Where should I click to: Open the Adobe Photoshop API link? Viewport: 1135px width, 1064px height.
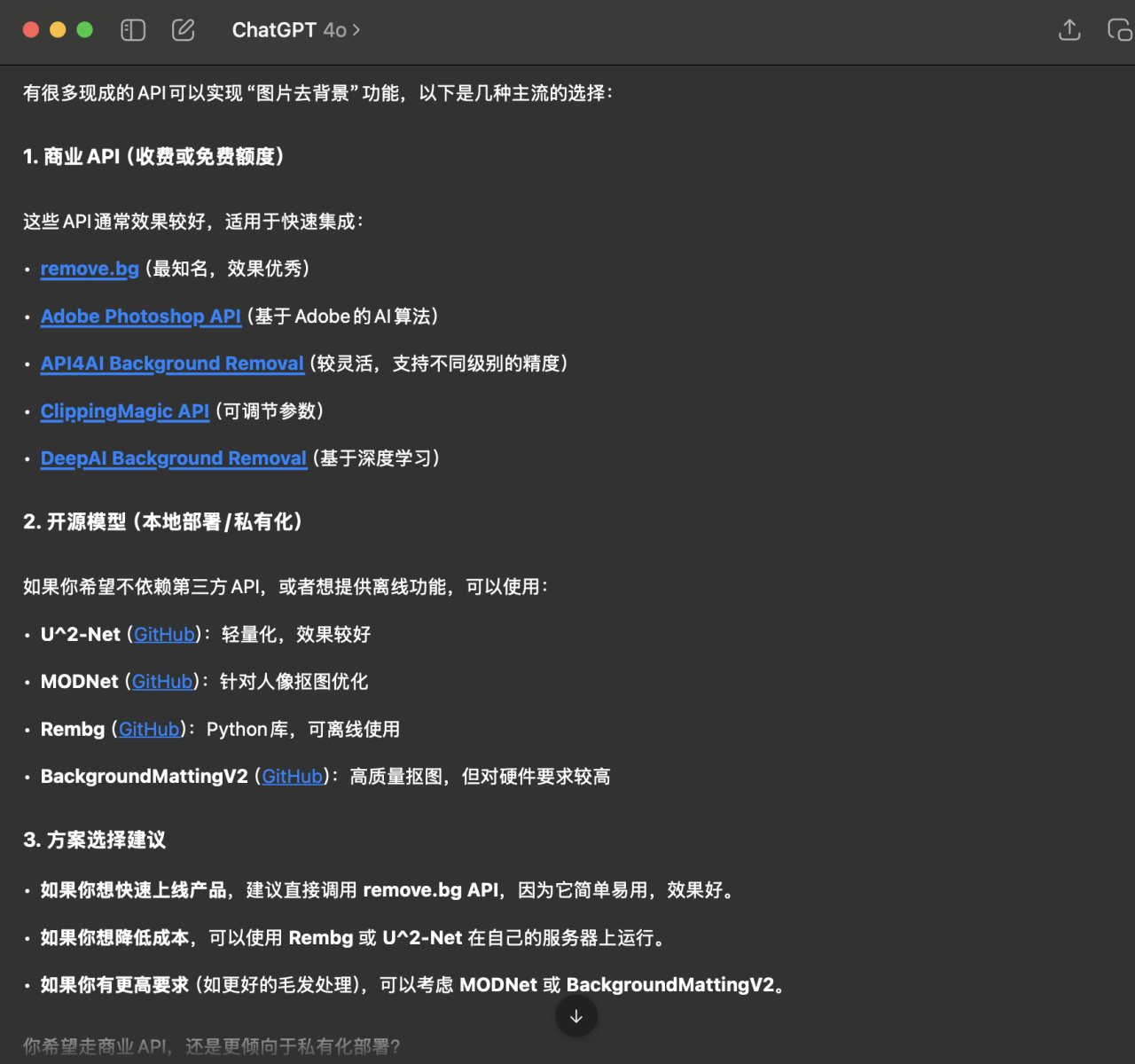[141, 317]
